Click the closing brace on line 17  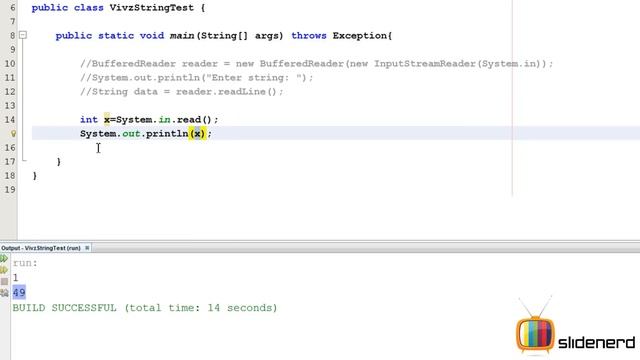click(58, 162)
